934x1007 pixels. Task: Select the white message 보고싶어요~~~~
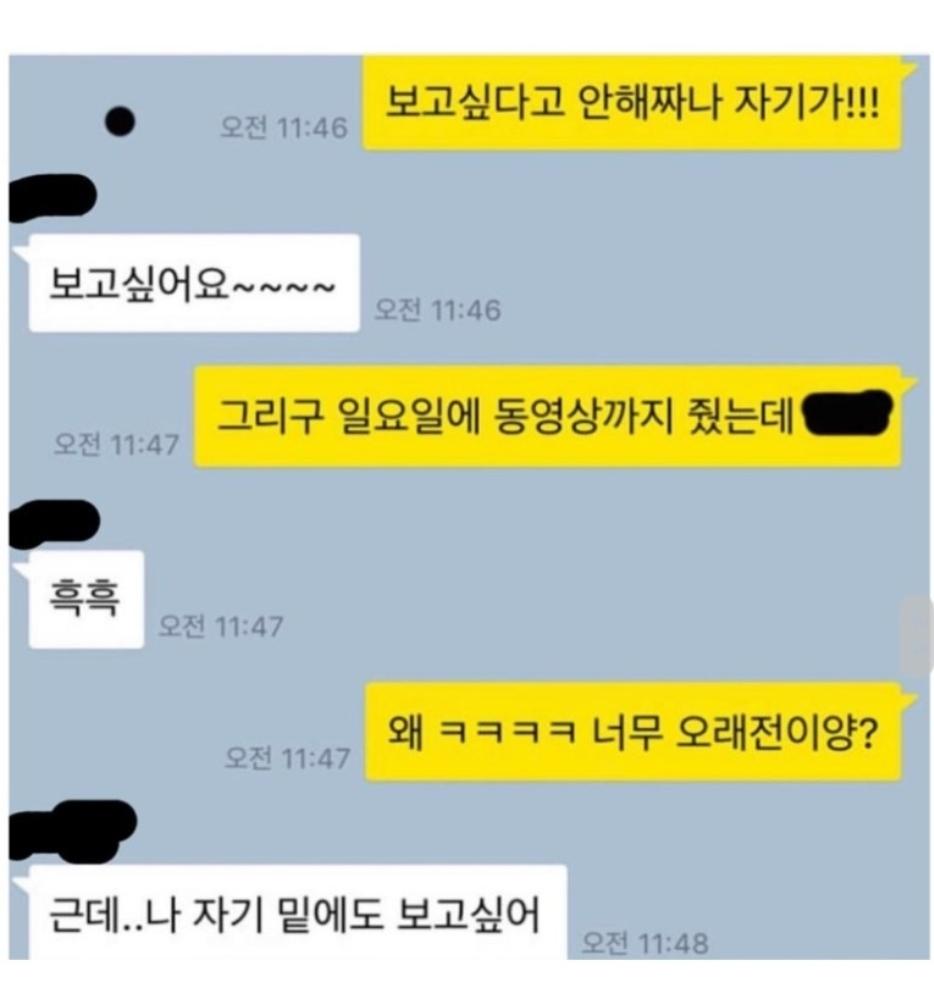click(194, 283)
